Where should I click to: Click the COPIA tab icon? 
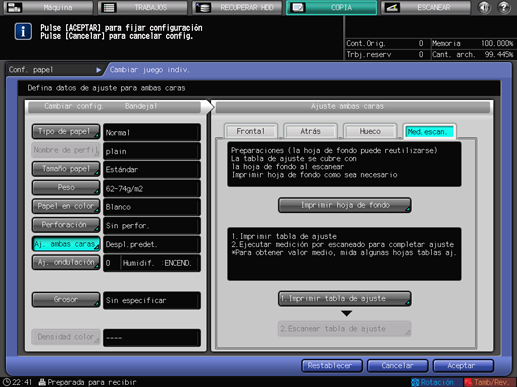[x=297, y=7]
